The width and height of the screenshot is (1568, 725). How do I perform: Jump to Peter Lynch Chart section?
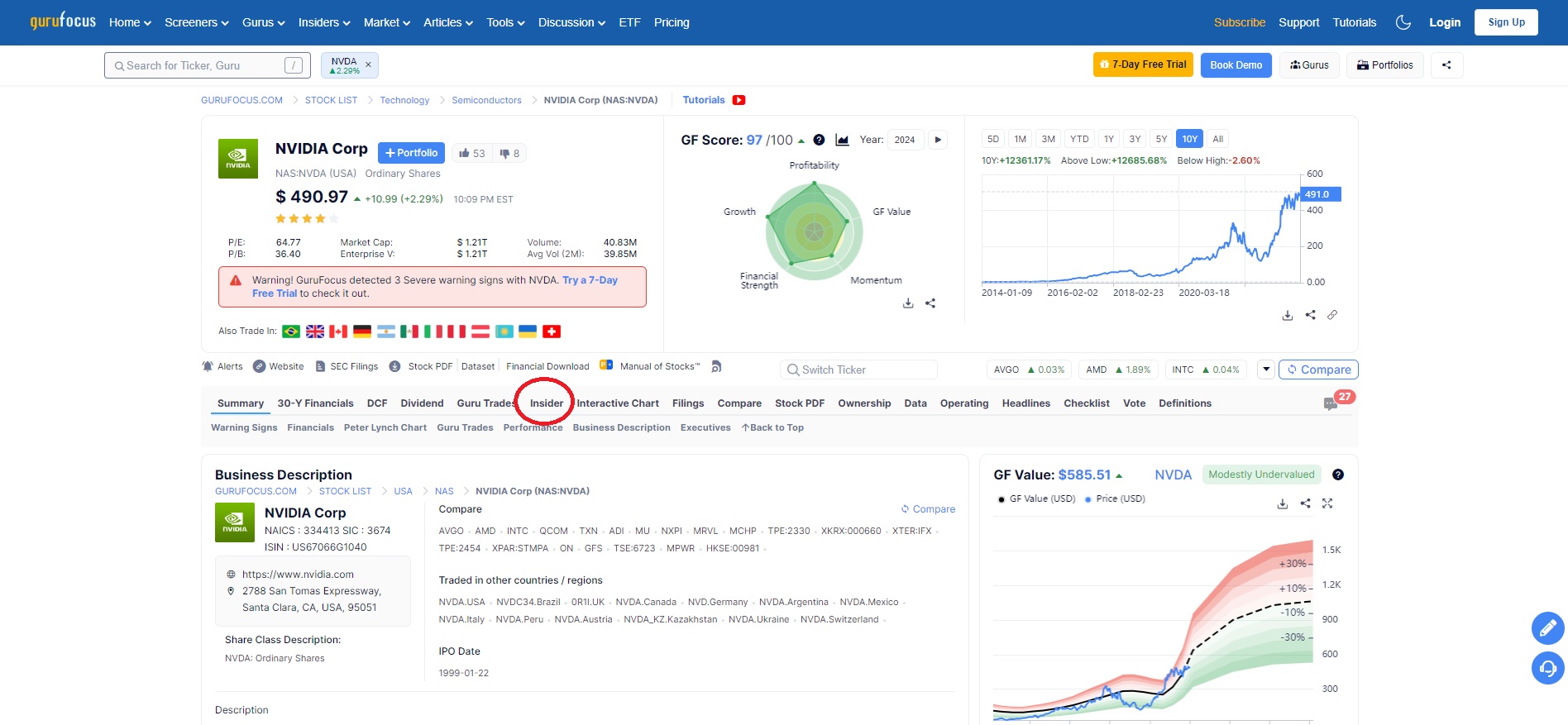pyautogui.click(x=385, y=427)
